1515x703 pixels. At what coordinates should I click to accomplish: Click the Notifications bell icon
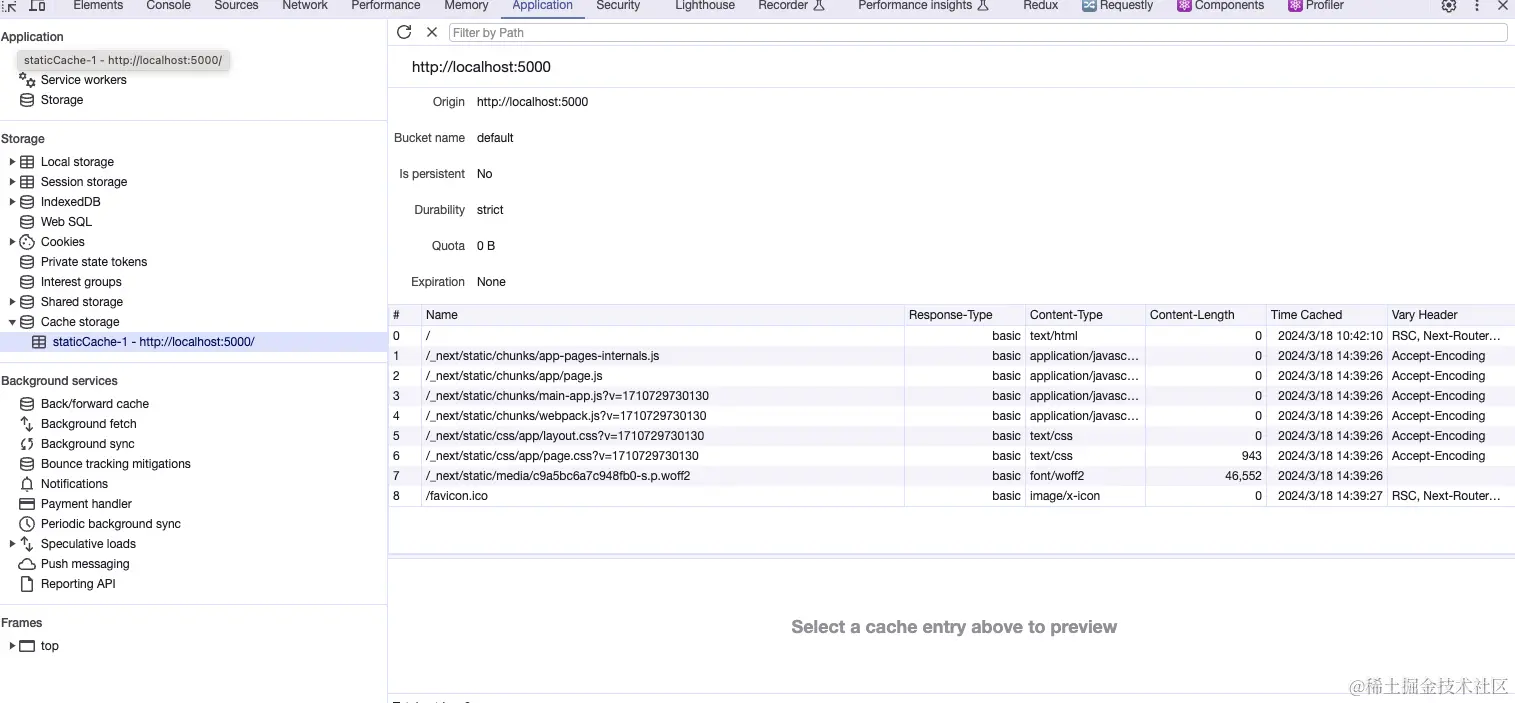27,484
